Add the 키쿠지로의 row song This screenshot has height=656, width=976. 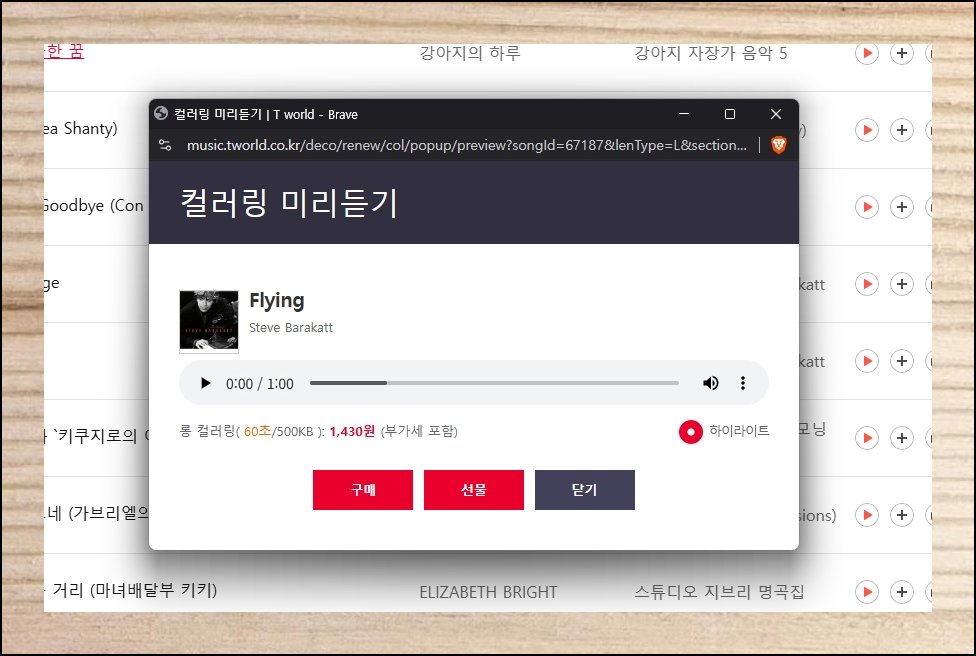(x=901, y=438)
